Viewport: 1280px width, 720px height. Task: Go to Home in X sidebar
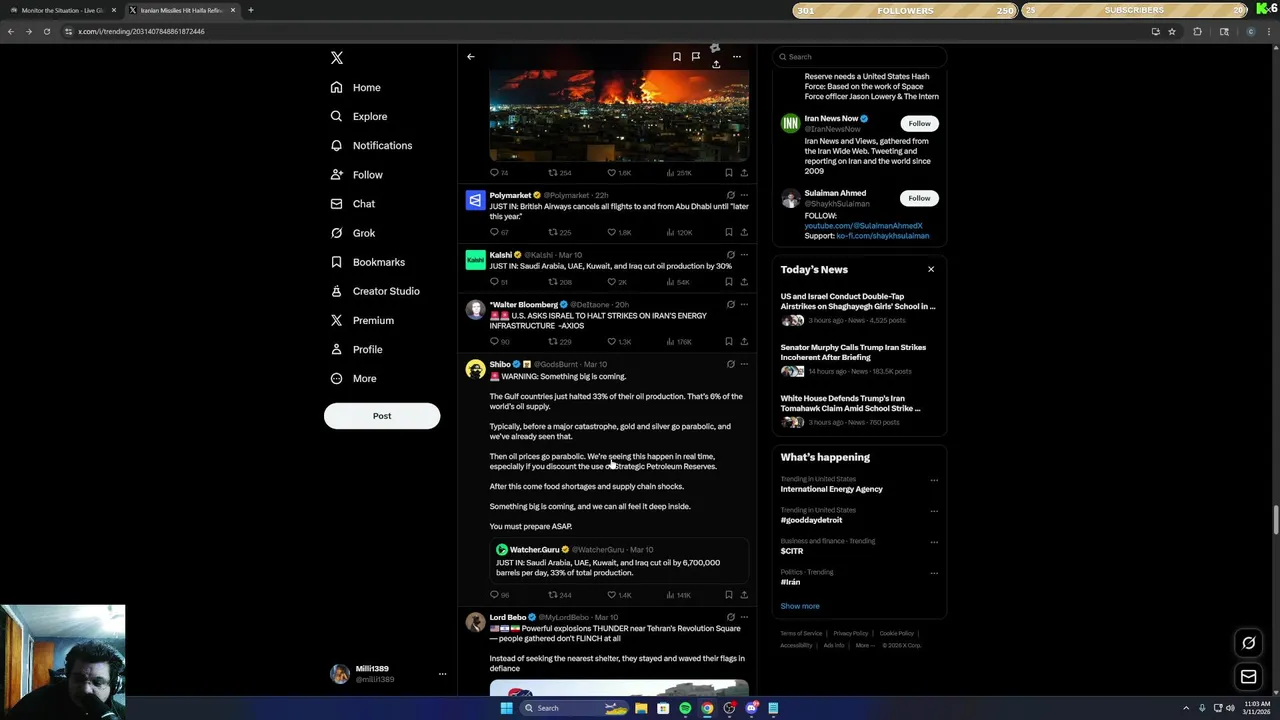click(356, 88)
